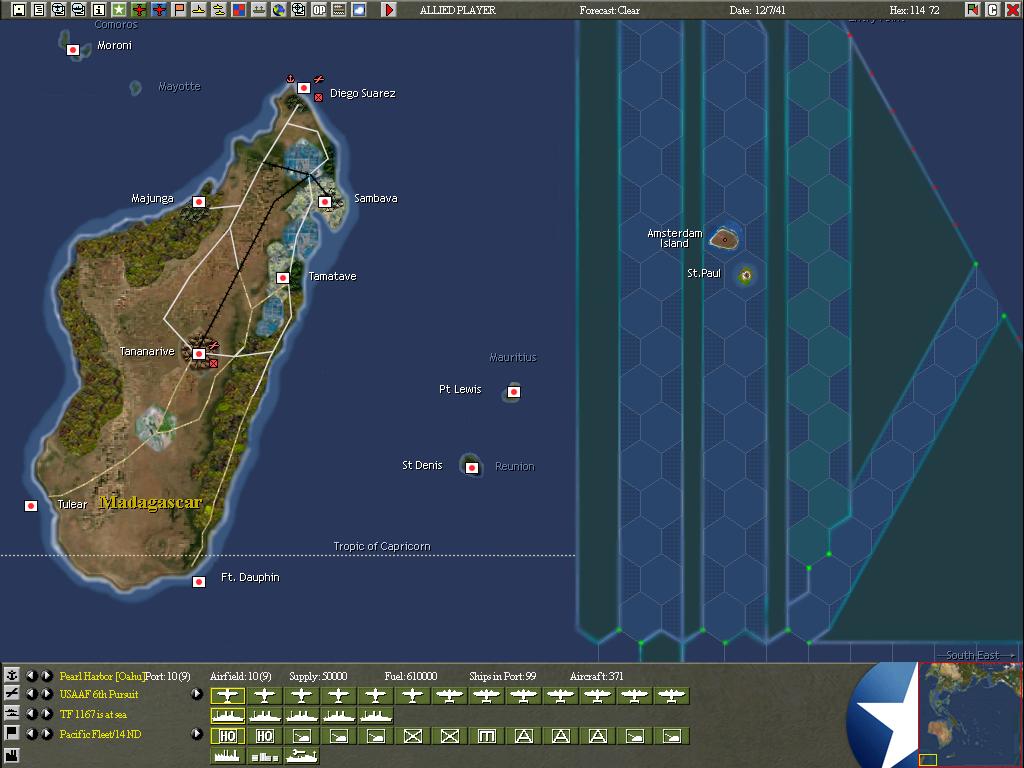Select the first battleship task force icon
The height and width of the screenshot is (768, 1024).
point(227,716)
